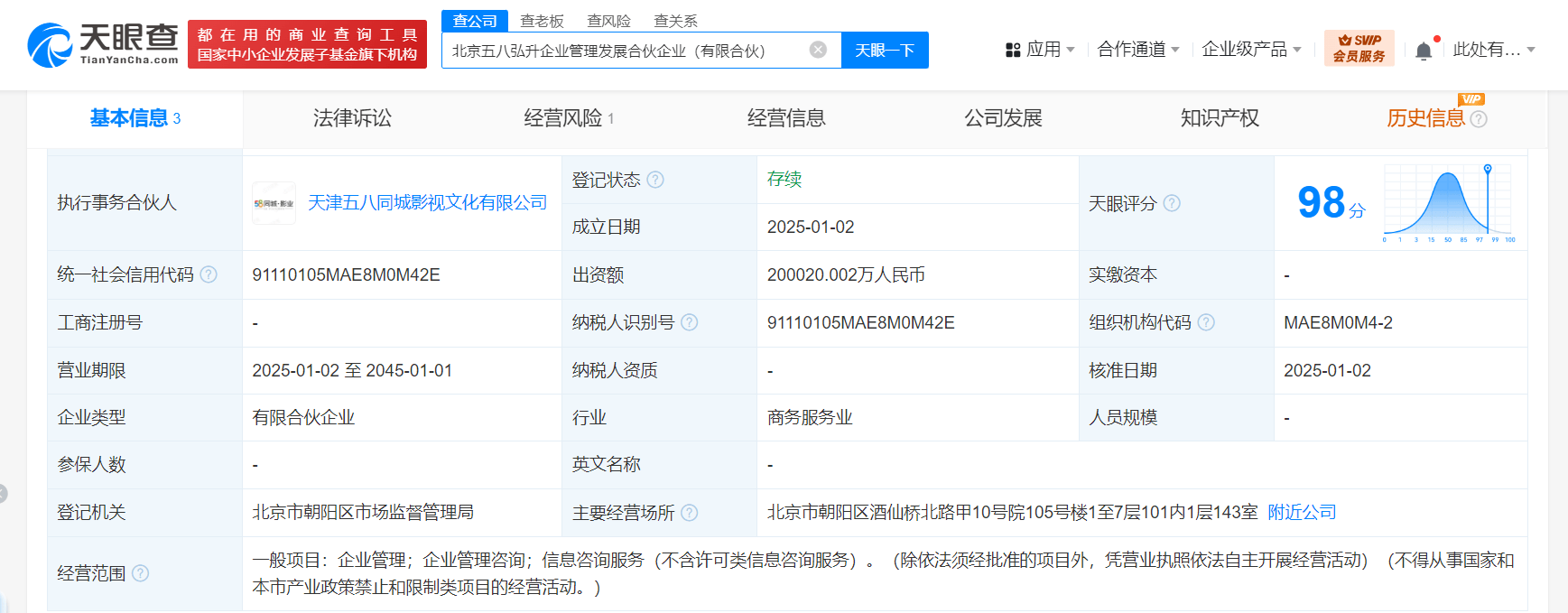The width and height of the screenshot is (1568, 613).
Task: Click the 天津五八同城影视 company logo thumbnail
Action: 274,203
